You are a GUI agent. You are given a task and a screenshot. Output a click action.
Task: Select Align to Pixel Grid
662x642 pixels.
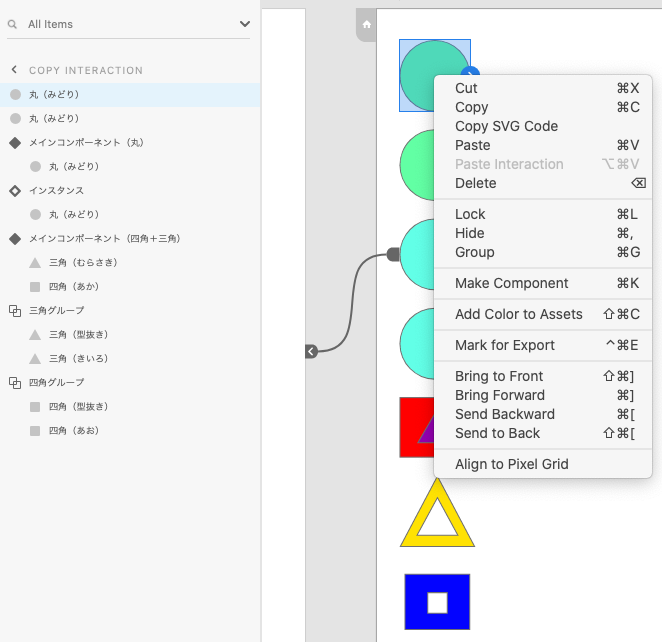click(543, 464)
